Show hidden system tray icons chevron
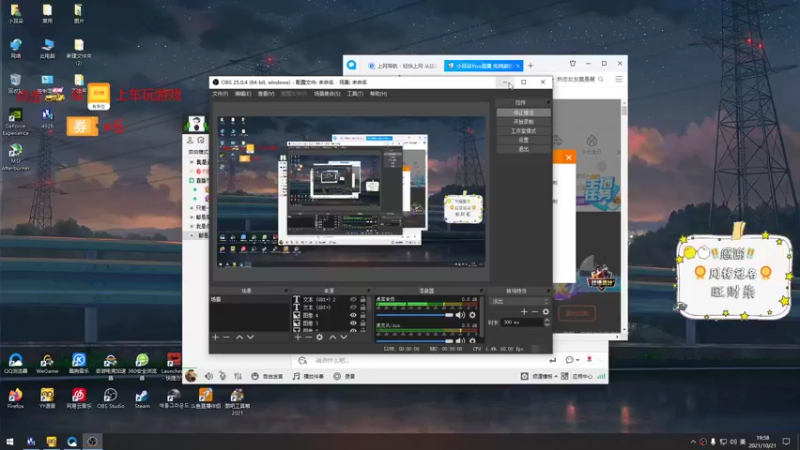 (x=692, y=441)
